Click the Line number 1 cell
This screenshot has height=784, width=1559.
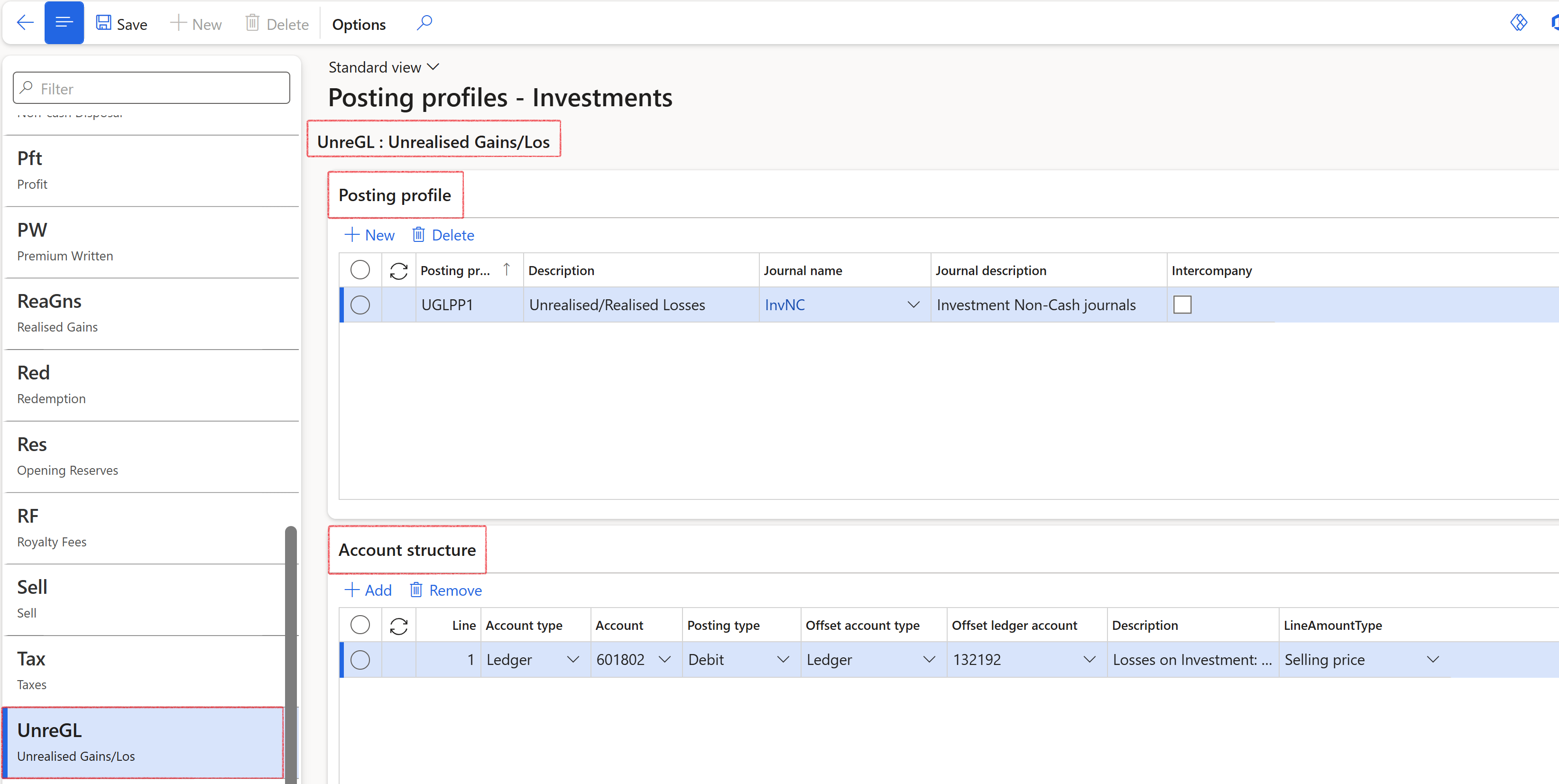pos(449,659)
